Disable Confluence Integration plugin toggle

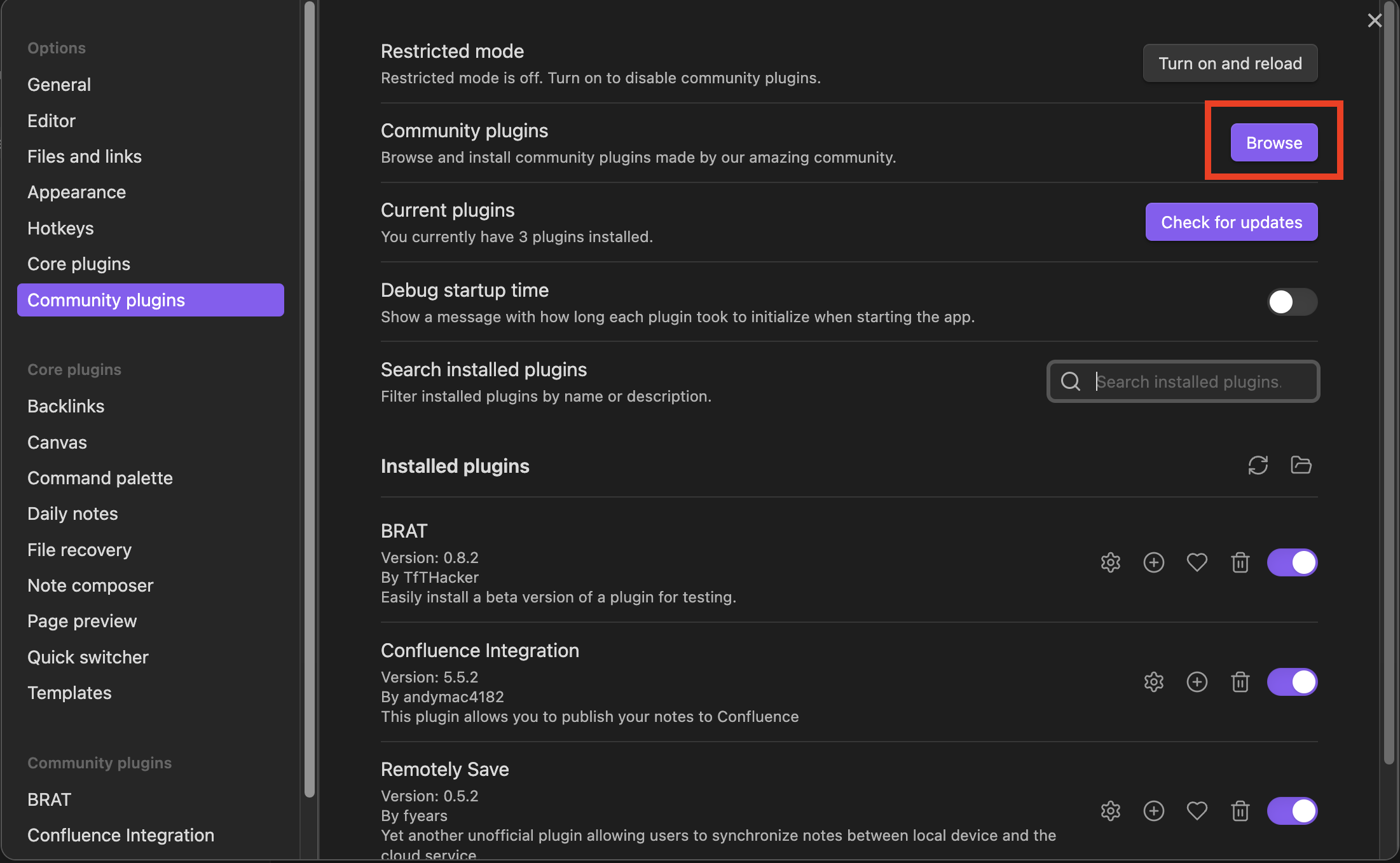coord(1292,682)
